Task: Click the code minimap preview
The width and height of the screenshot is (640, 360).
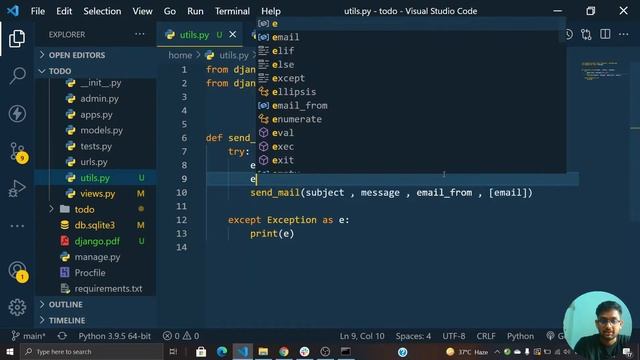Action: tap(602, 70)
